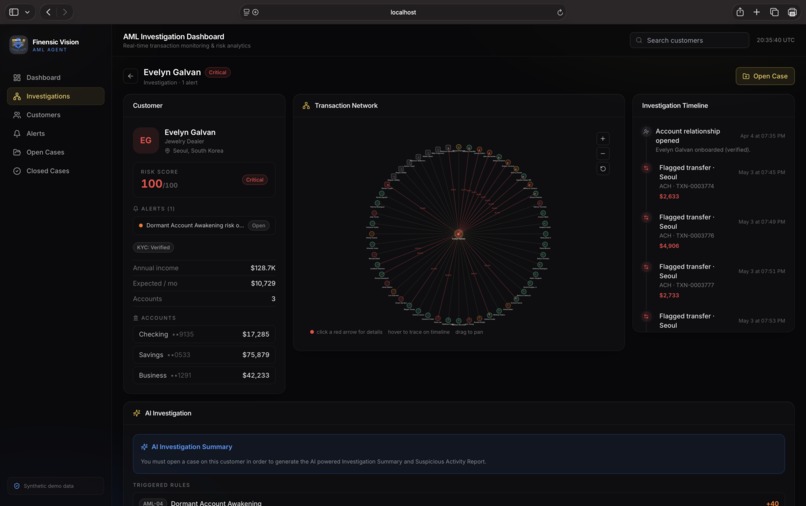Focus the Search customers field
The image size is (806, 506).
tap(689, 40)
